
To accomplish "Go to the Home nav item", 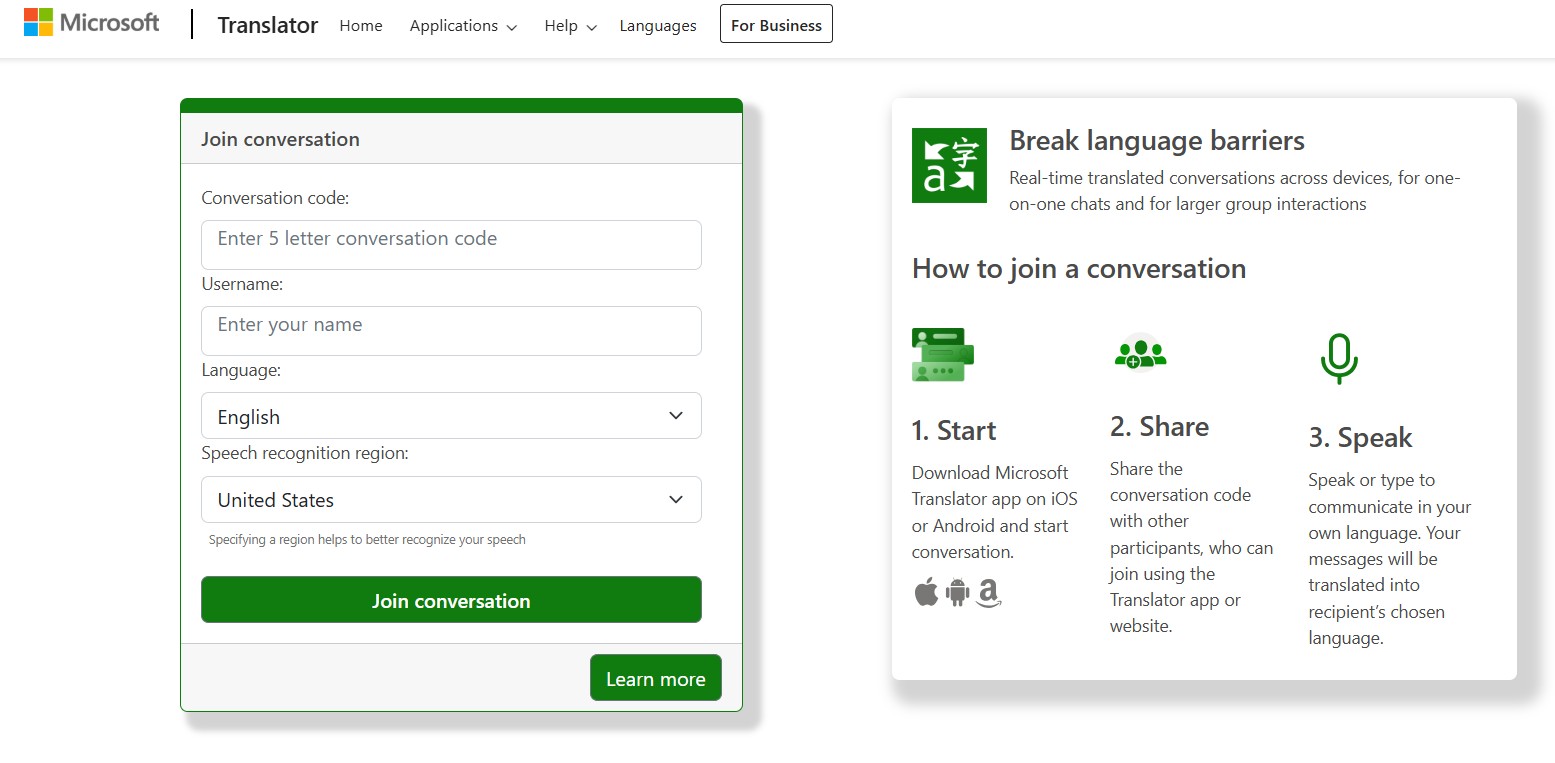I will tap(361, 26).
